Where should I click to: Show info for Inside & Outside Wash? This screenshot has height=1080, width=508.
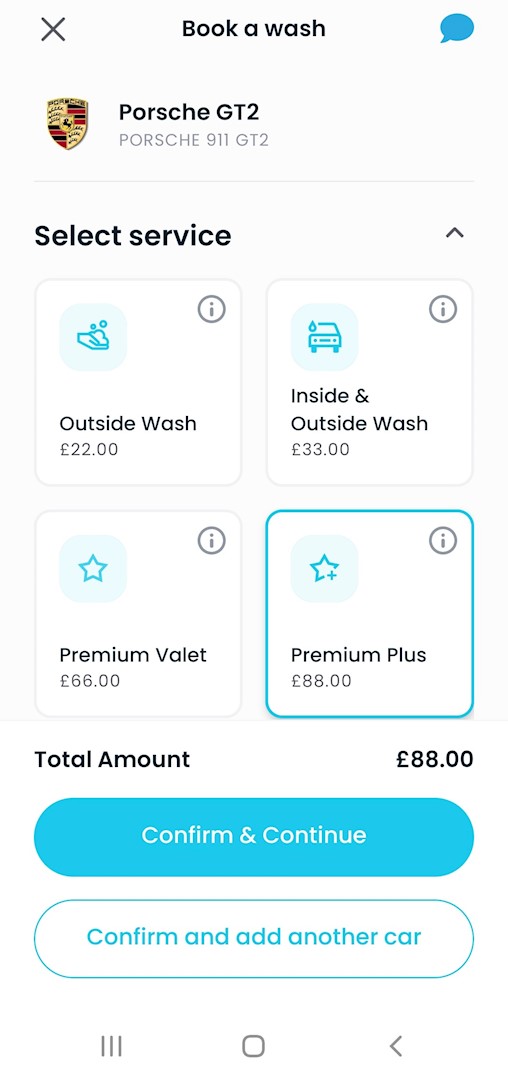(443, 310)
